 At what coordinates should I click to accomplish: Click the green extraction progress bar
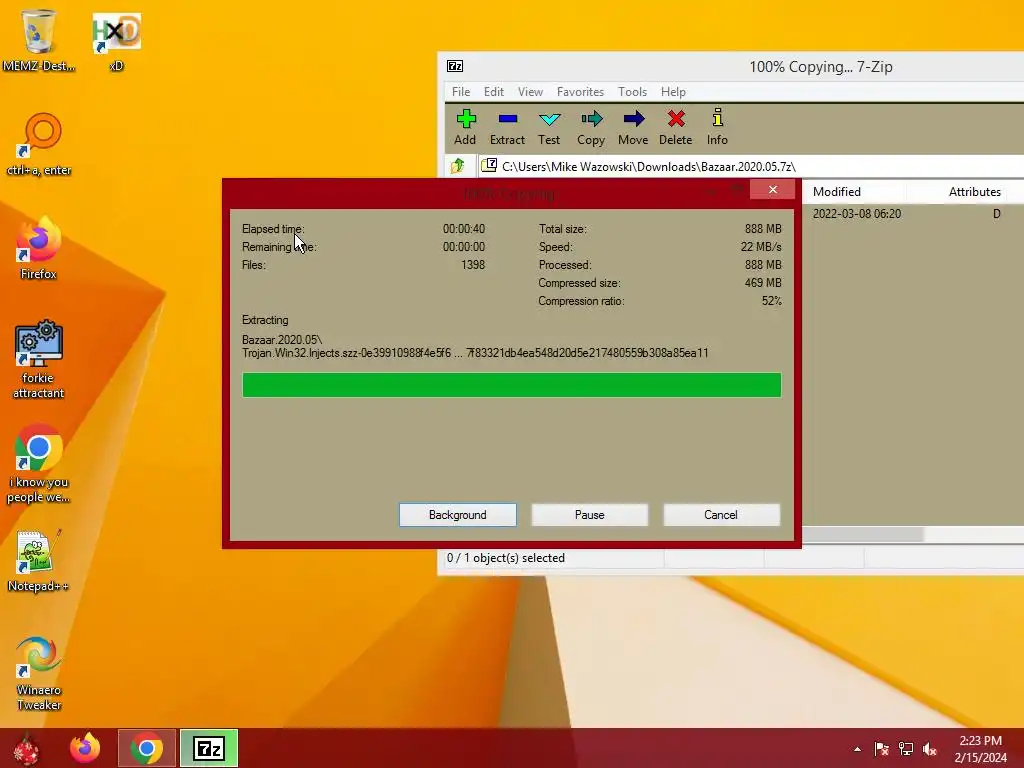512,385
